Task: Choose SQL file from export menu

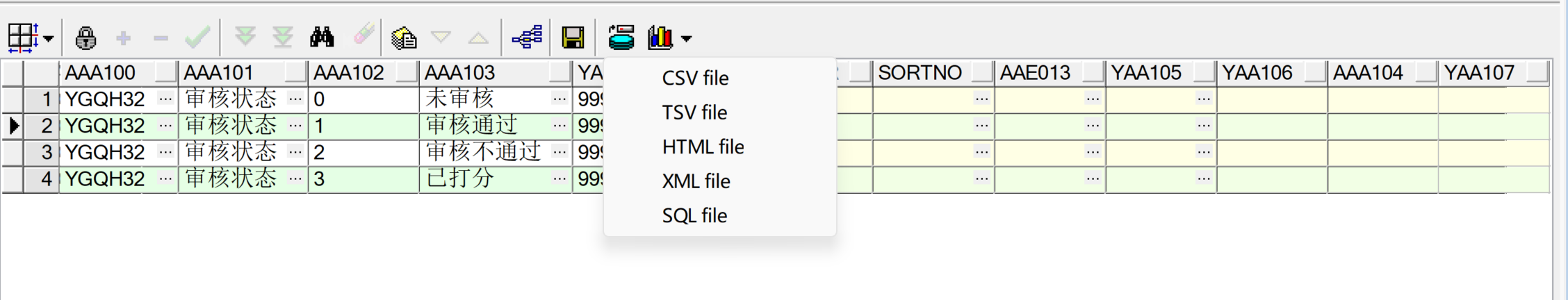Action: (694, 215)
